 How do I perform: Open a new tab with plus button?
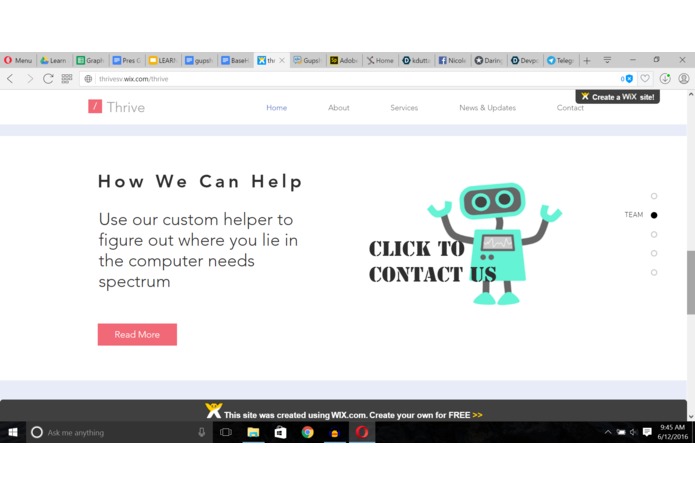click(x=587, y=61)
